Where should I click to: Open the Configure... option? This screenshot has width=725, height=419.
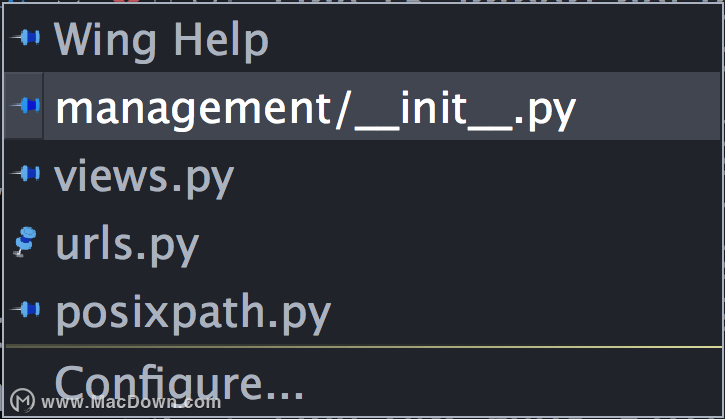(179, 382)
